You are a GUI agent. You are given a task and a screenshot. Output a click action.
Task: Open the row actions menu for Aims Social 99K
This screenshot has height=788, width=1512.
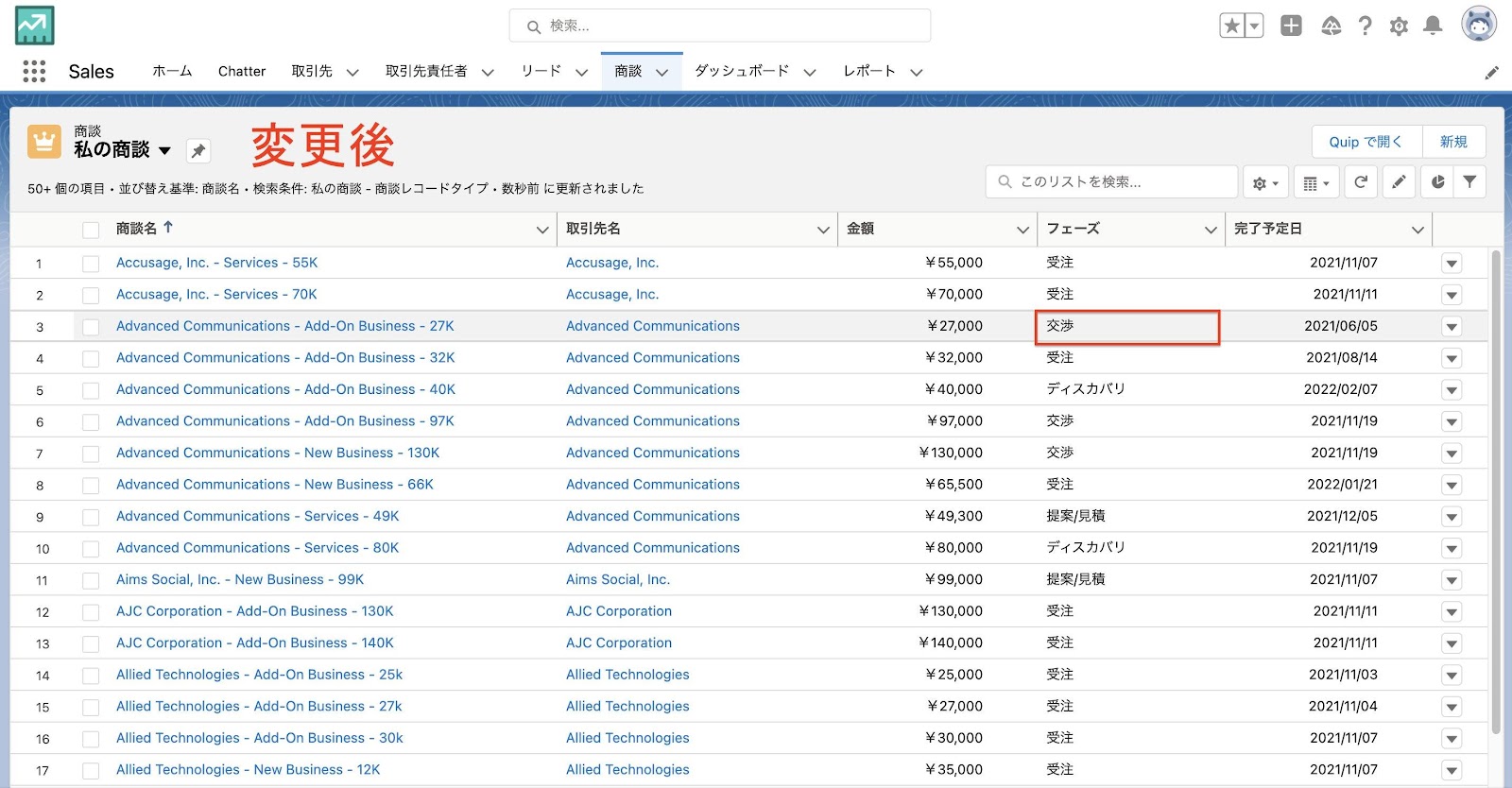[x=1452, y=580]
